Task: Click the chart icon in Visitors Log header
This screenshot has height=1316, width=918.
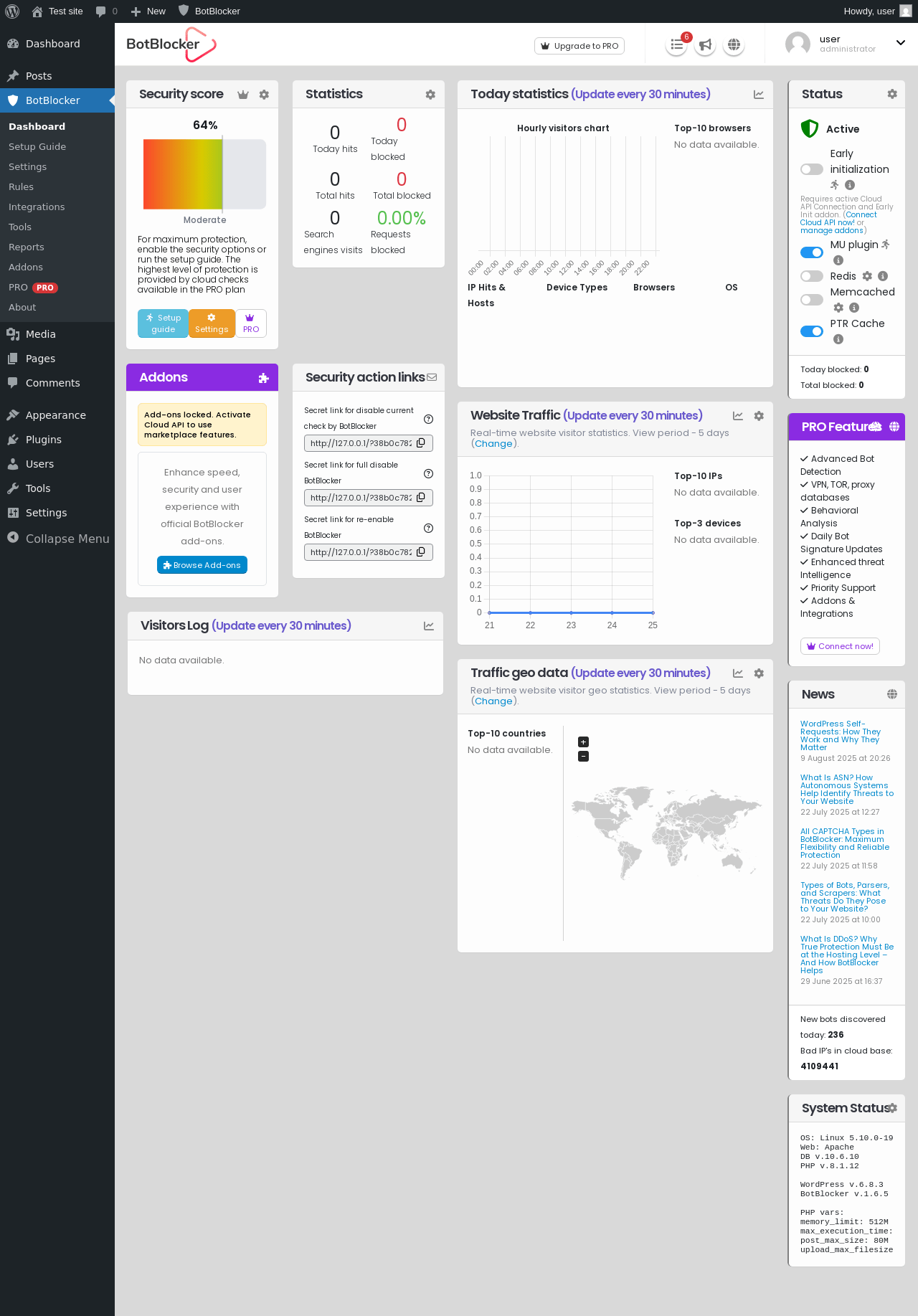Action: tap(429, 626)
